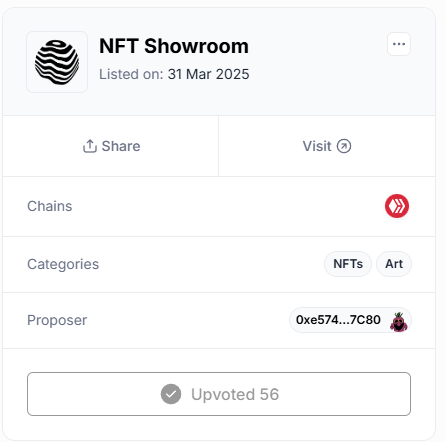The height and width of the screenshot is (442, 446).
Task: Click the NFT Showroom striped sphere logo
Action: click(x=57, y=62)
